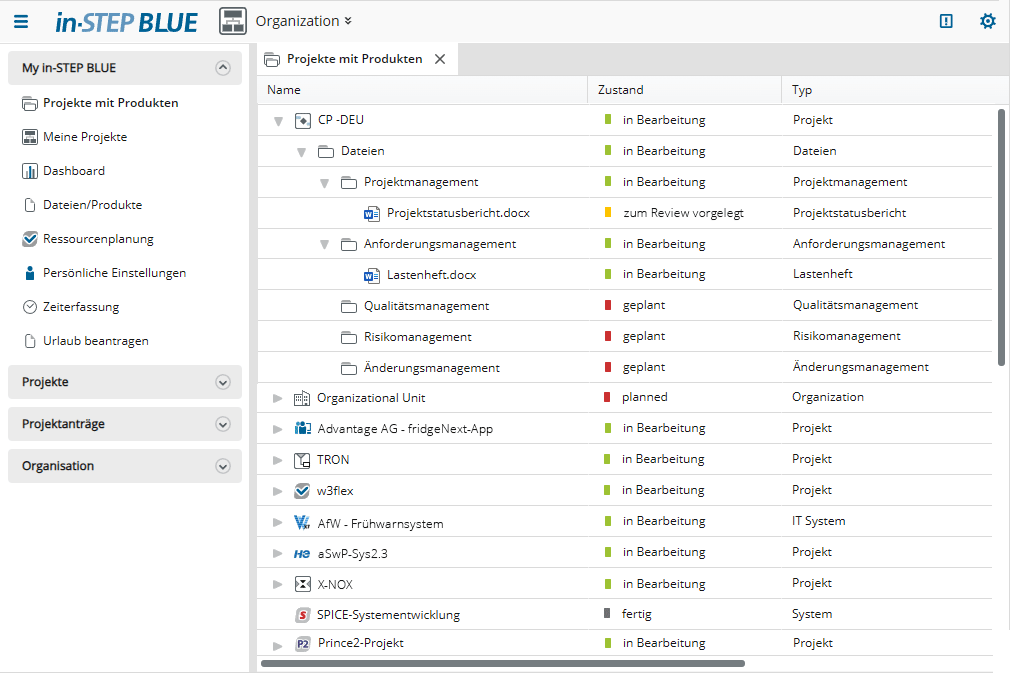1010x673 pixels.
Task: Click the notification alert icon
Action: [946, 21]
